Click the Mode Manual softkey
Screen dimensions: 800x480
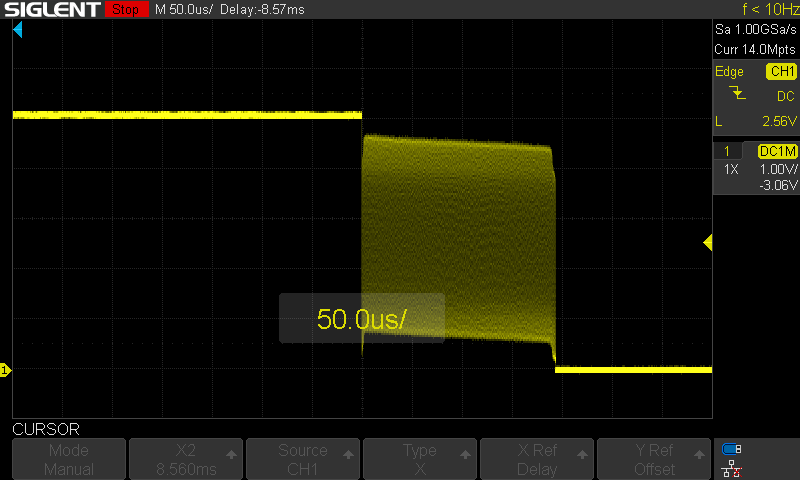(69, 459)
